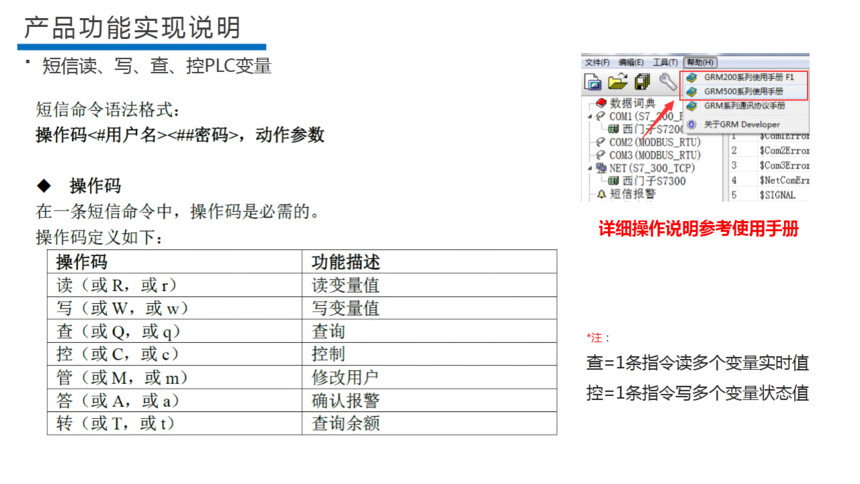Click the bold line 操作码<#用户名><##密码>，动作参数
This screenshot has height=484, width=860.
pyautogui.click(x=180, y=135)
